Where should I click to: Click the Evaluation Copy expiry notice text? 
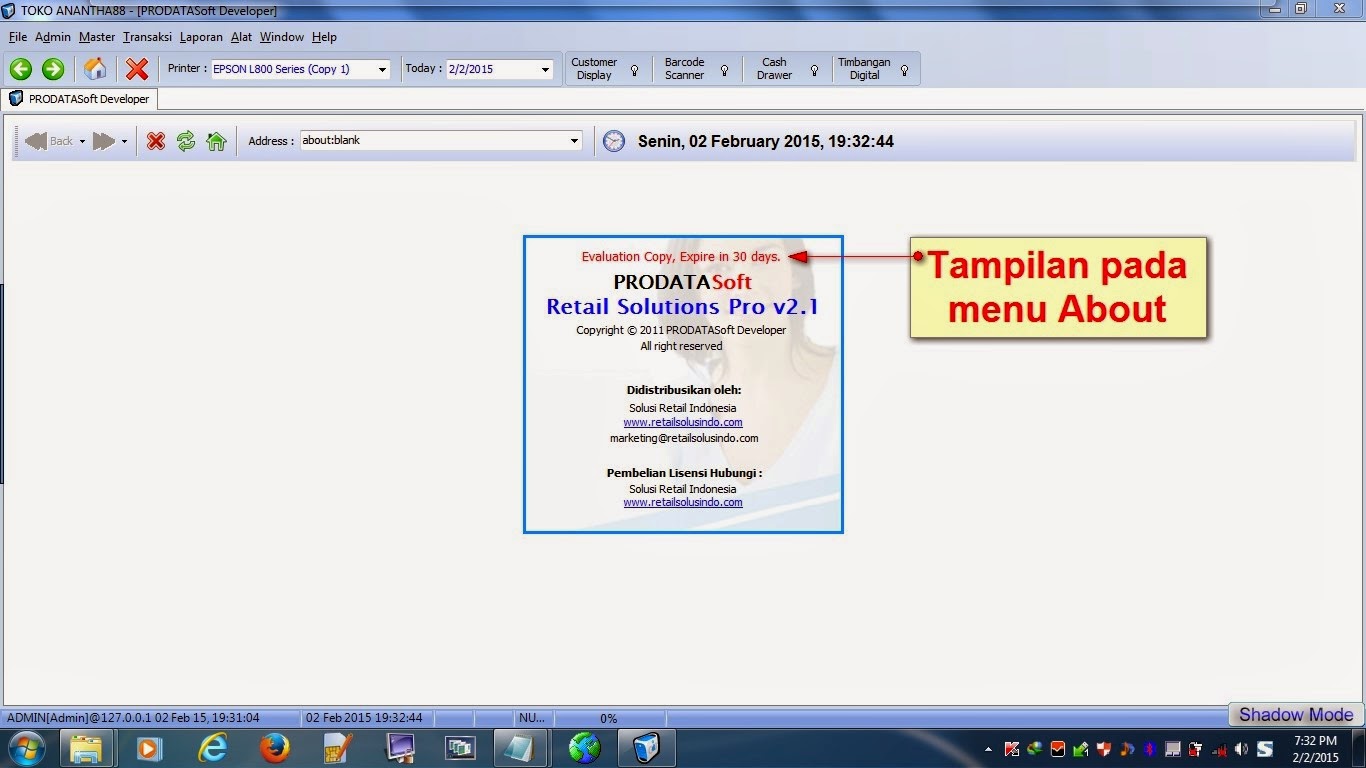click(681, 257)
